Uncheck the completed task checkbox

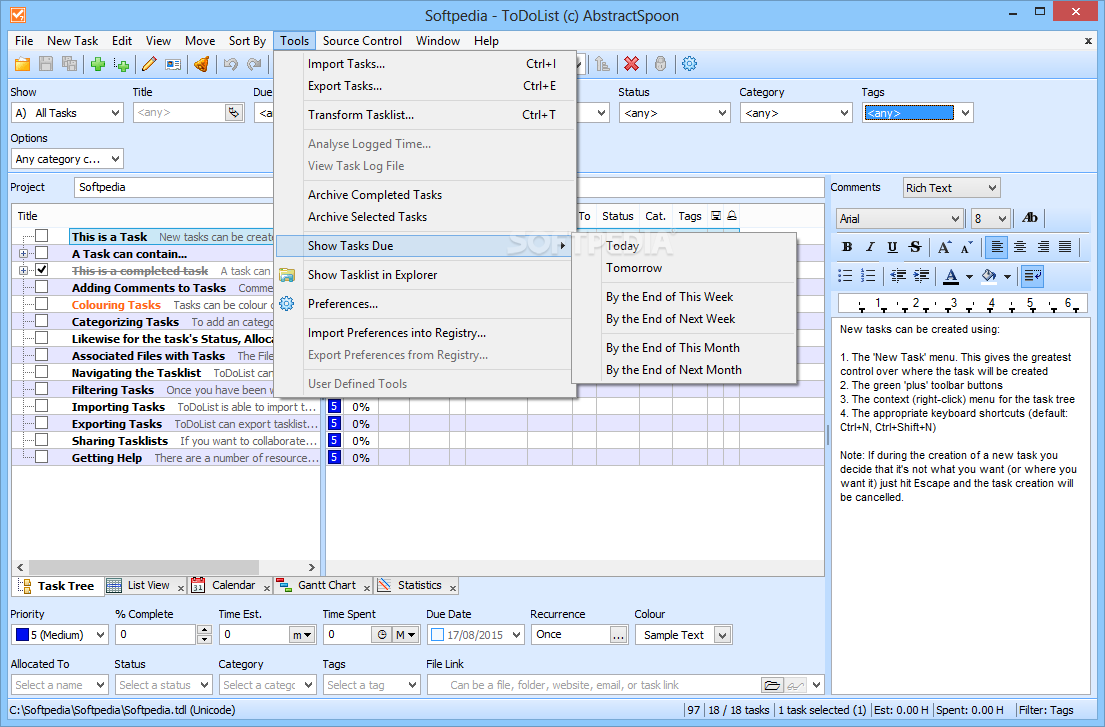(x=42, y=270)
